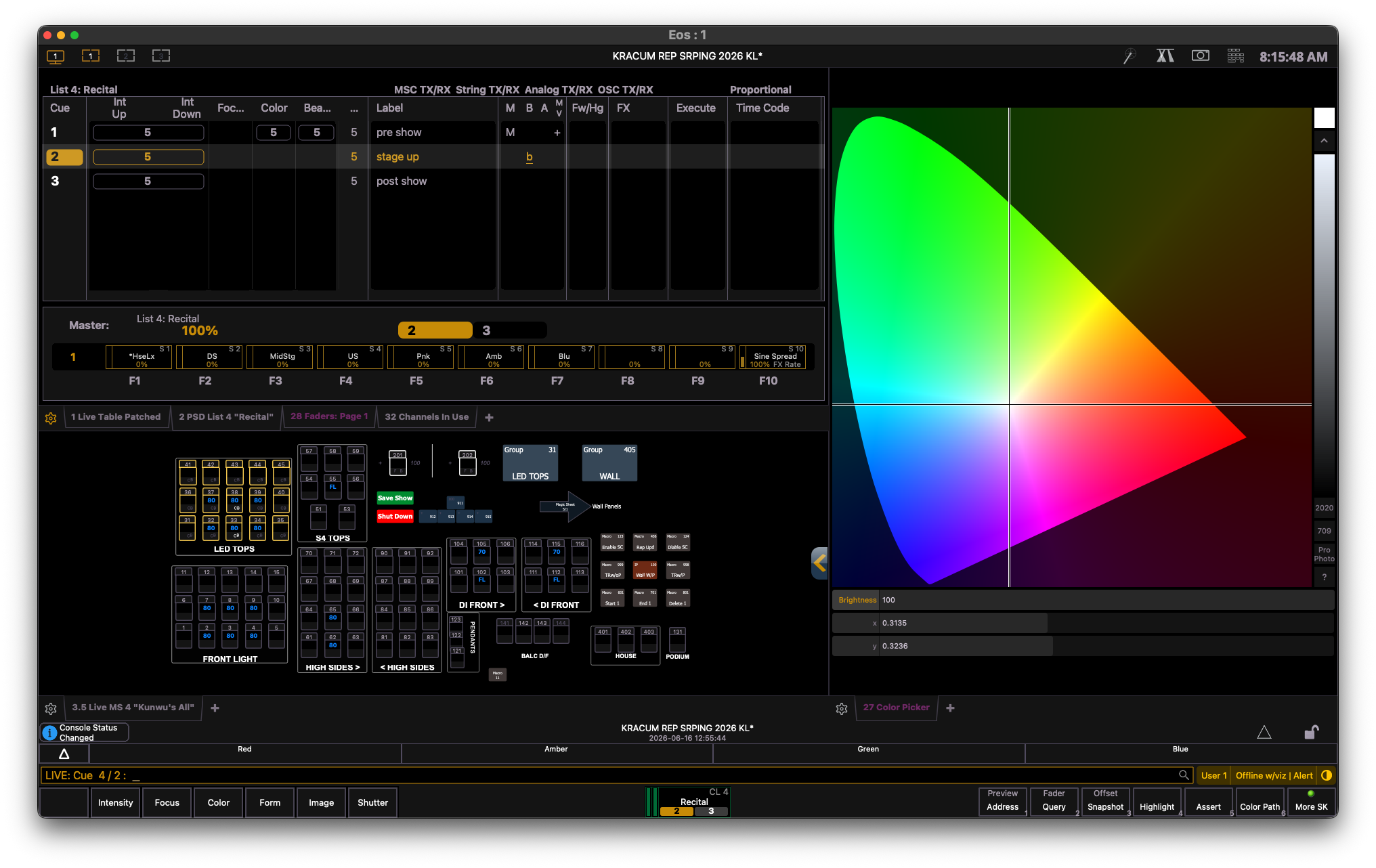
Task: Open the virtual keyboard icon
Action: (x=1236, y=56)
